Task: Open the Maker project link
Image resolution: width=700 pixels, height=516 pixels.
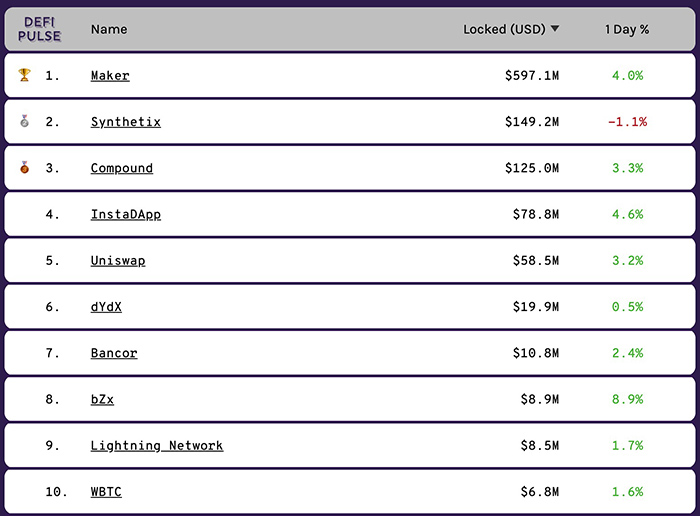Action: [x=110, y=76]
